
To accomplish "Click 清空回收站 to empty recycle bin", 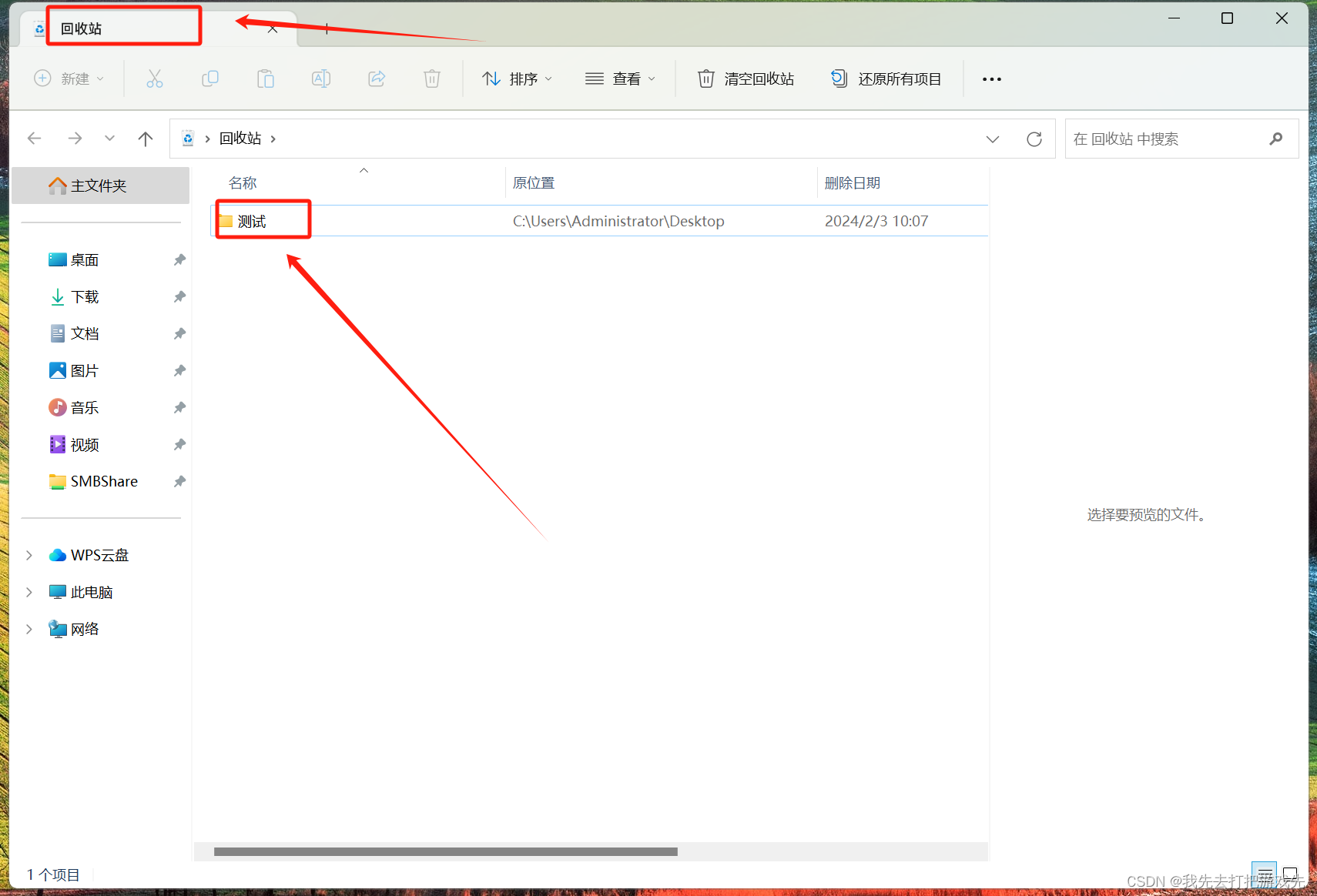I will click(746, 79).
